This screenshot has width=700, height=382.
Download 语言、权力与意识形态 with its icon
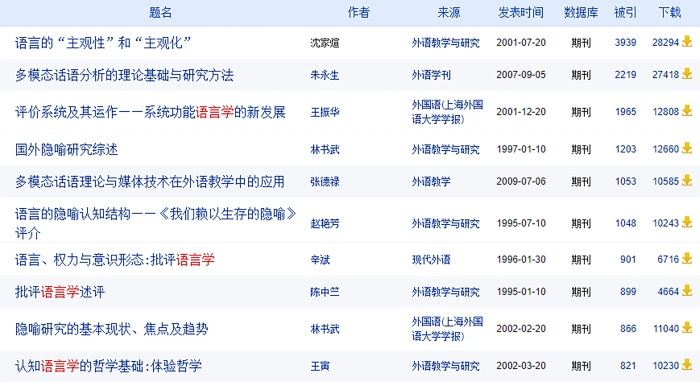click(687, 258)
